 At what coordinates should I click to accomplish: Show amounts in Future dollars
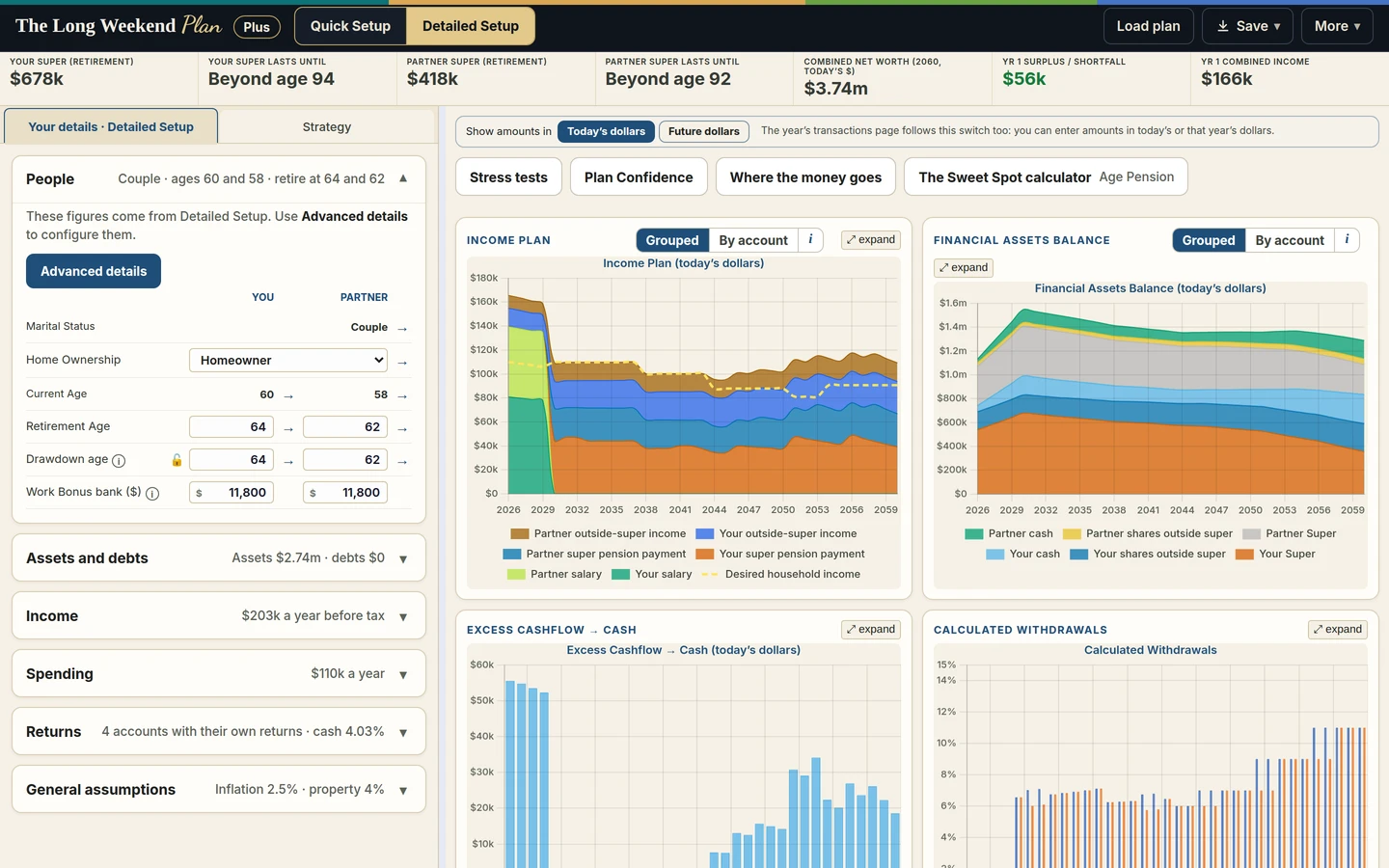[x=704, y=132]
